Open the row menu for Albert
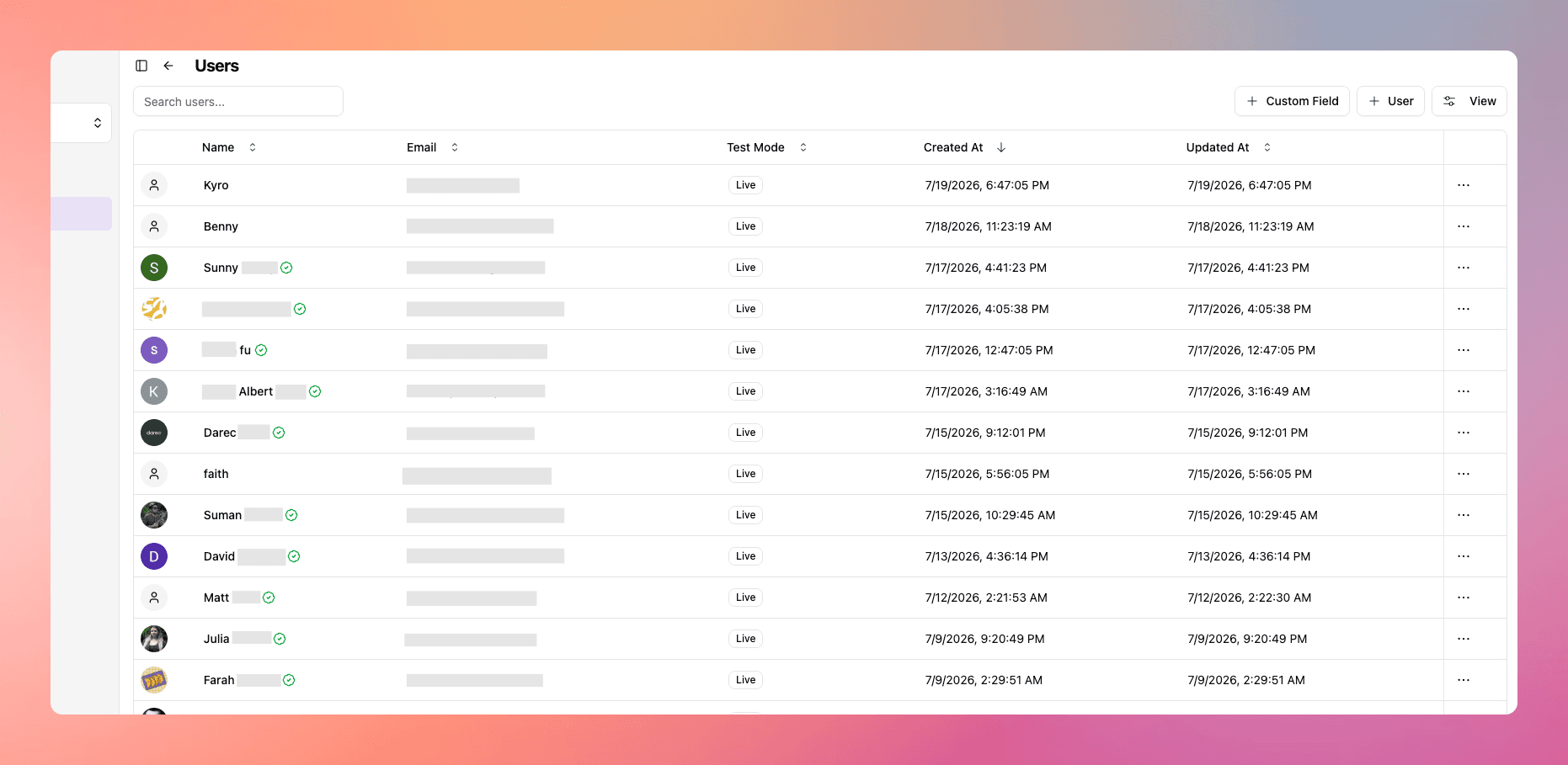 (x=1464, y=391)
